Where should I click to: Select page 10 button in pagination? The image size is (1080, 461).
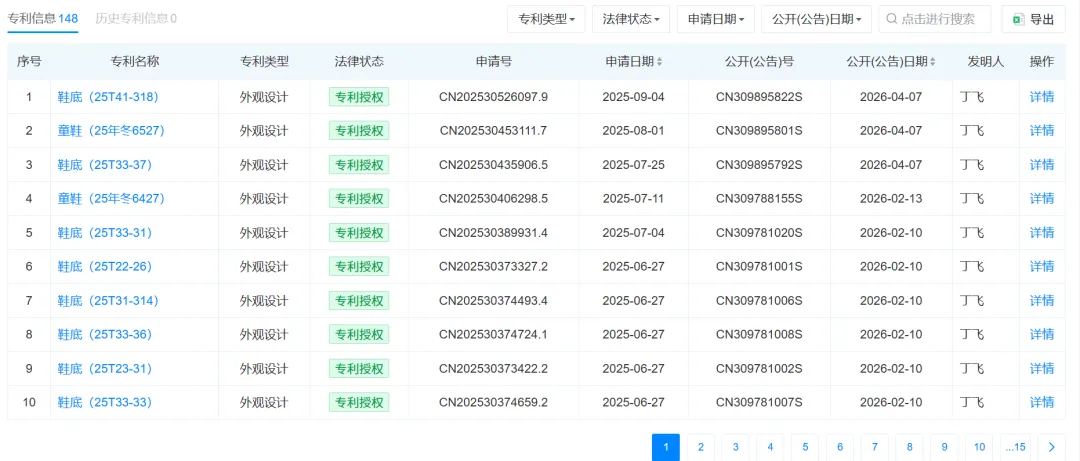point(979,447)
